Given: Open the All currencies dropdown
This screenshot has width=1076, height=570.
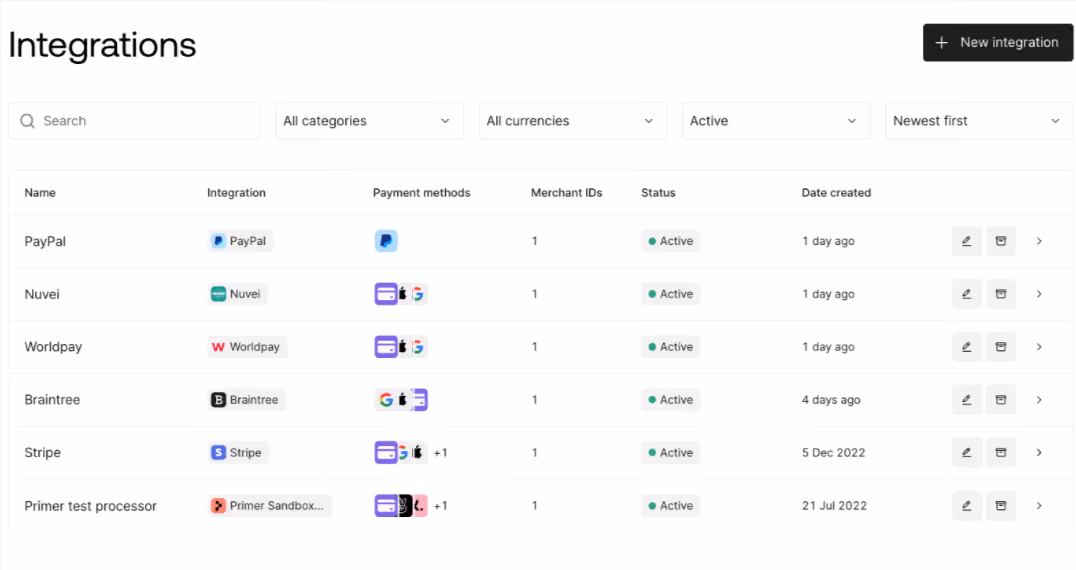Looking at the screenshot, I should (572, 121).
